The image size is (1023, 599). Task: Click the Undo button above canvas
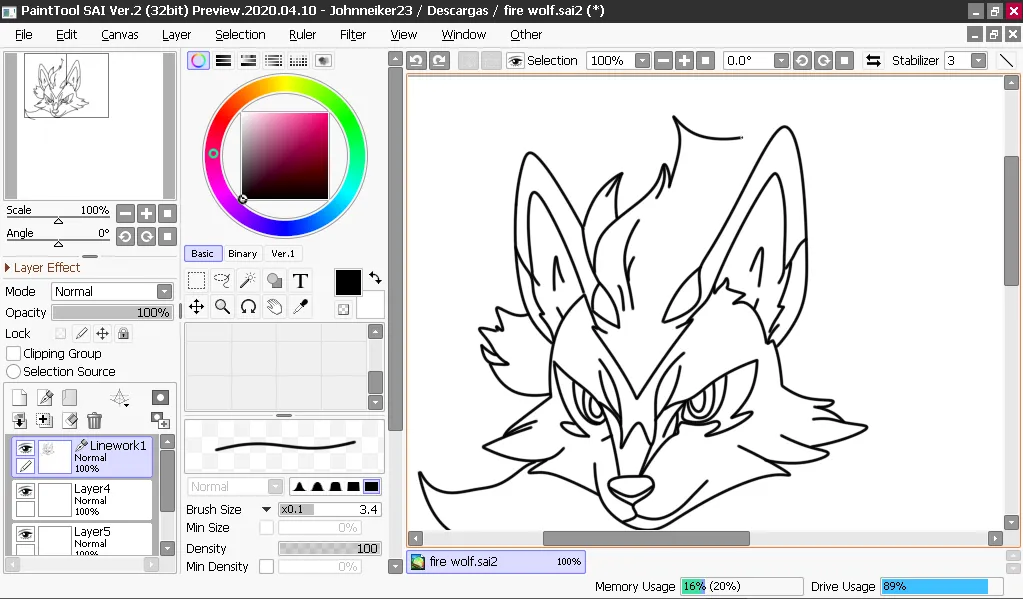tap(416, 61)
